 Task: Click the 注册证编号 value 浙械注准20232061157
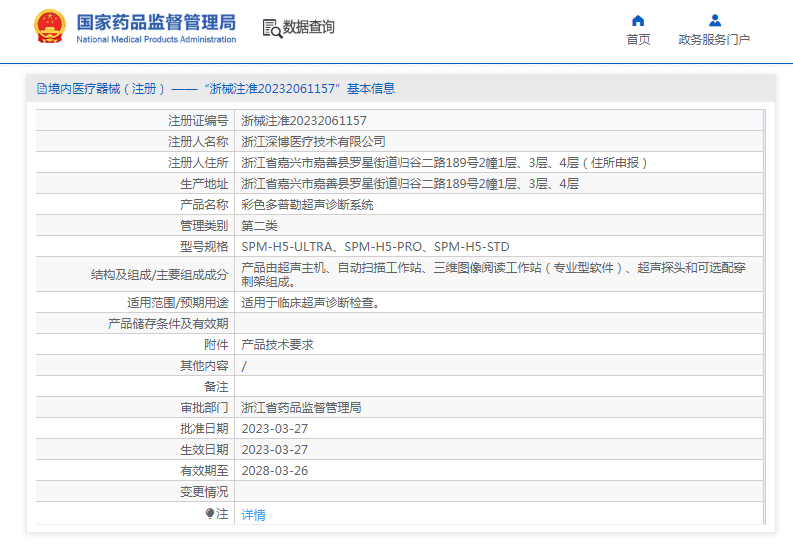[x=304, y=120]
